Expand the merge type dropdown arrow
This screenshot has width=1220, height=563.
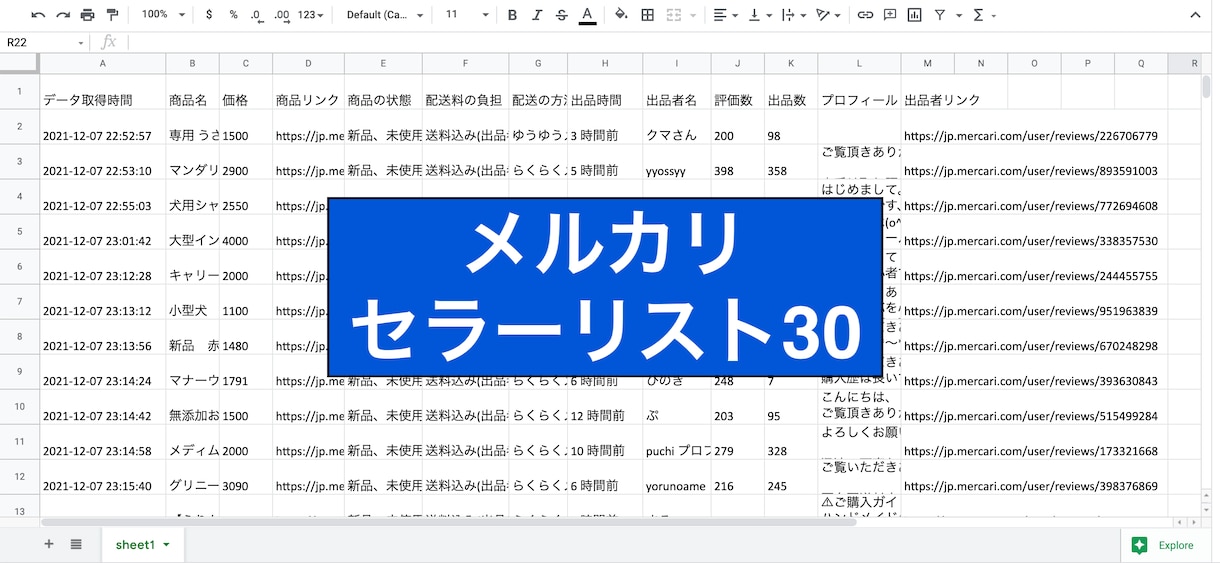[691, 15]
